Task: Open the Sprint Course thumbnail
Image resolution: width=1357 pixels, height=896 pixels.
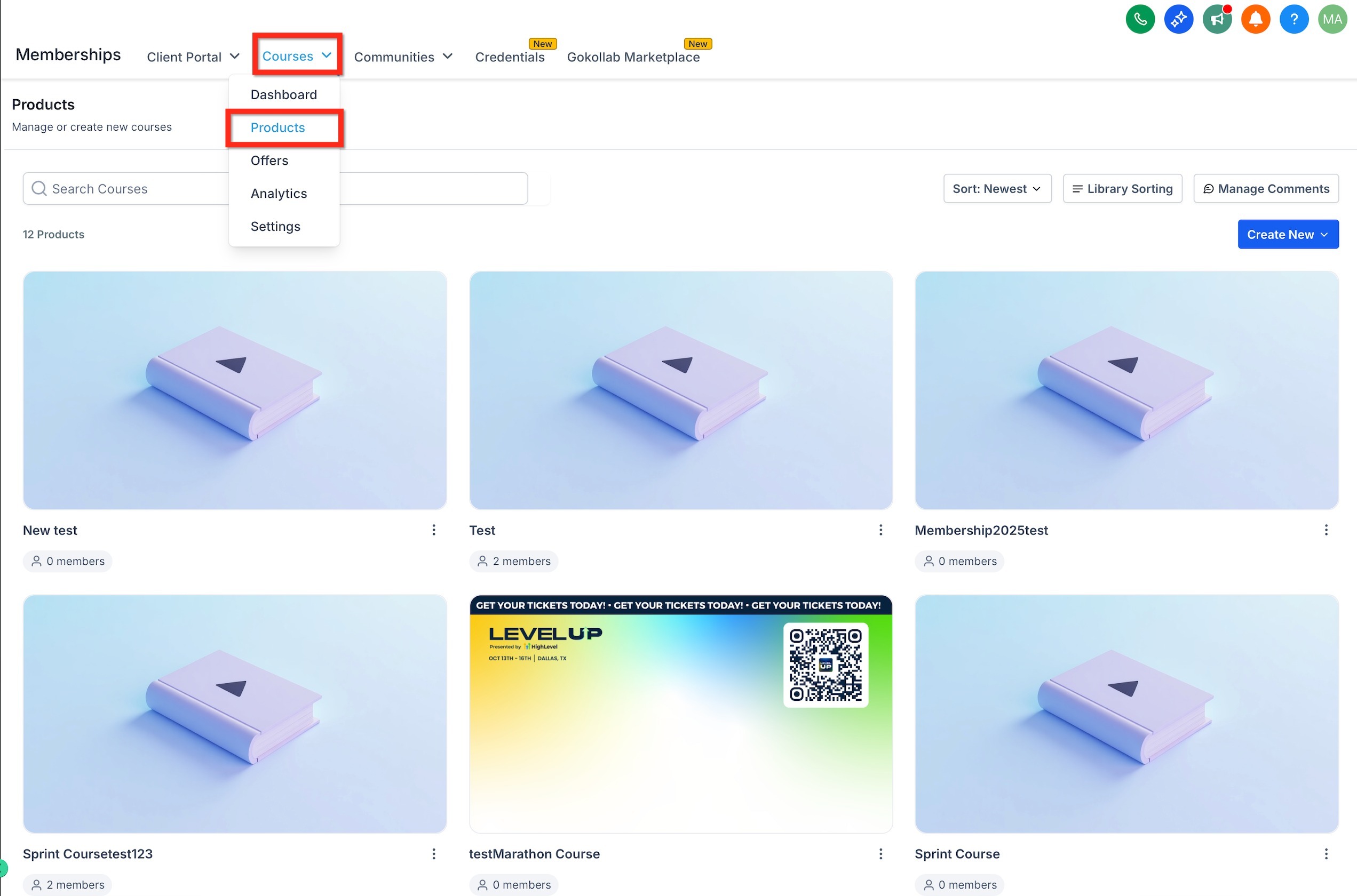Action: click(1126, 714)
